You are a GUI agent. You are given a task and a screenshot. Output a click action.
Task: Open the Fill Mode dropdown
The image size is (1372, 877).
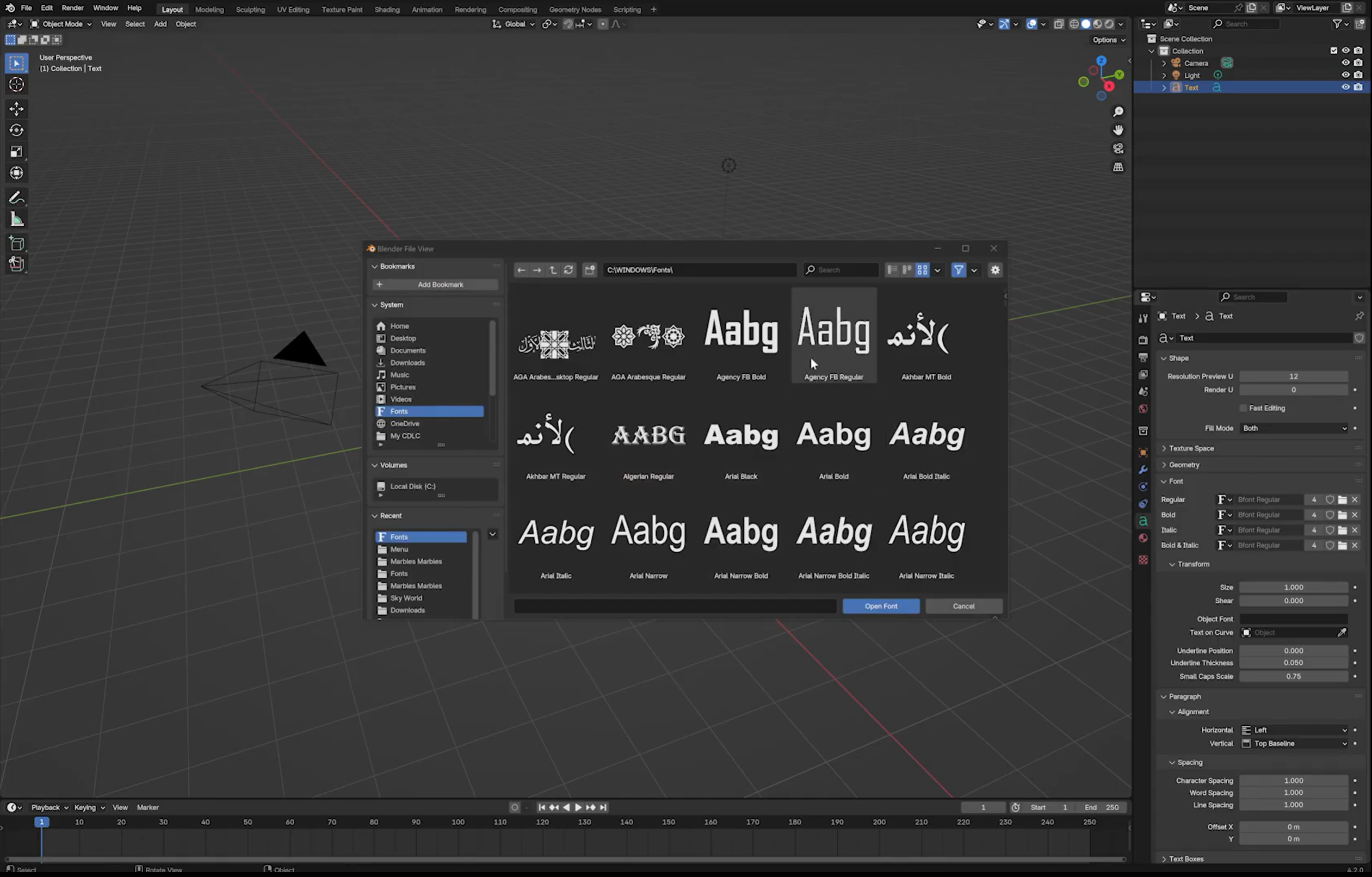[x=1294, y=428]
